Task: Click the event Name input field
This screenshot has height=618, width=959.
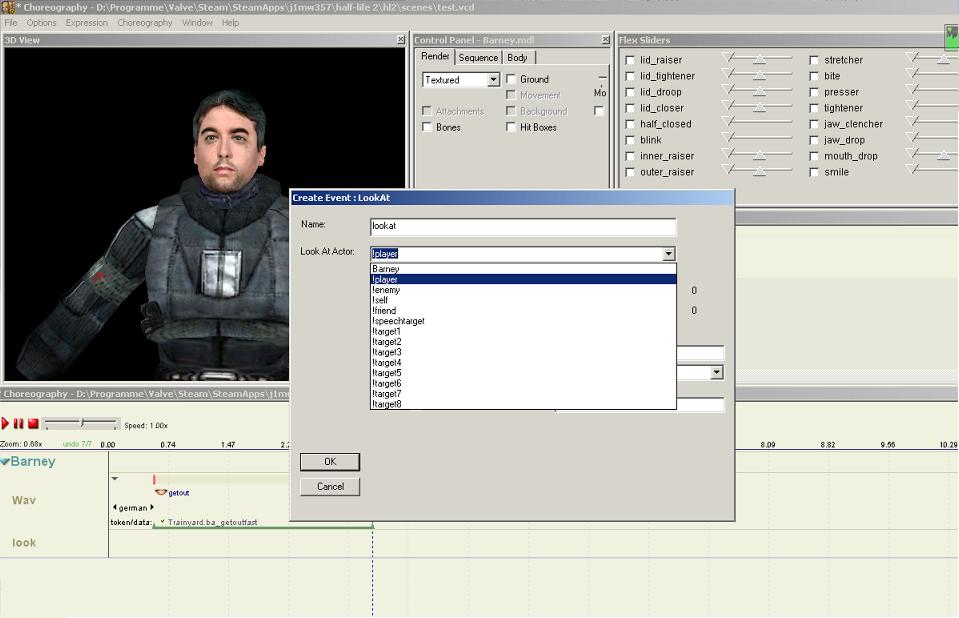Action: coord(523,226)
